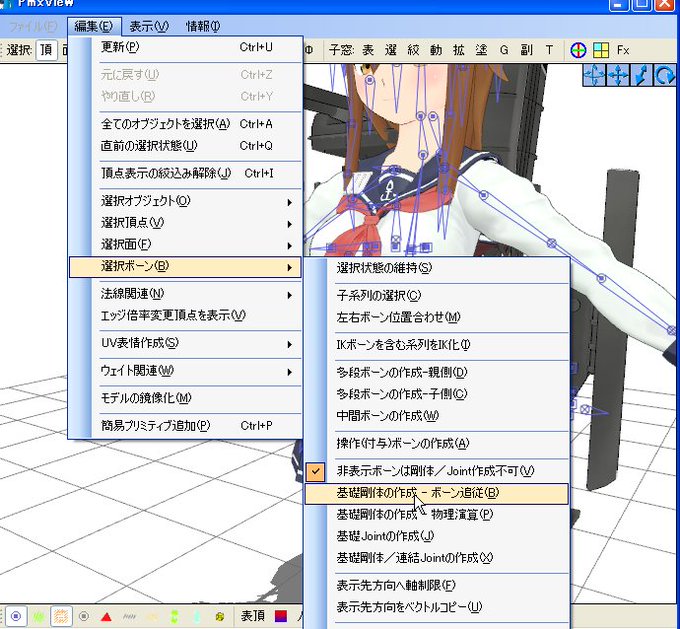This screenshot has width=680, height=629.
Task: Select the 3D rotate gizmo icon
Action: click(594, 75)
